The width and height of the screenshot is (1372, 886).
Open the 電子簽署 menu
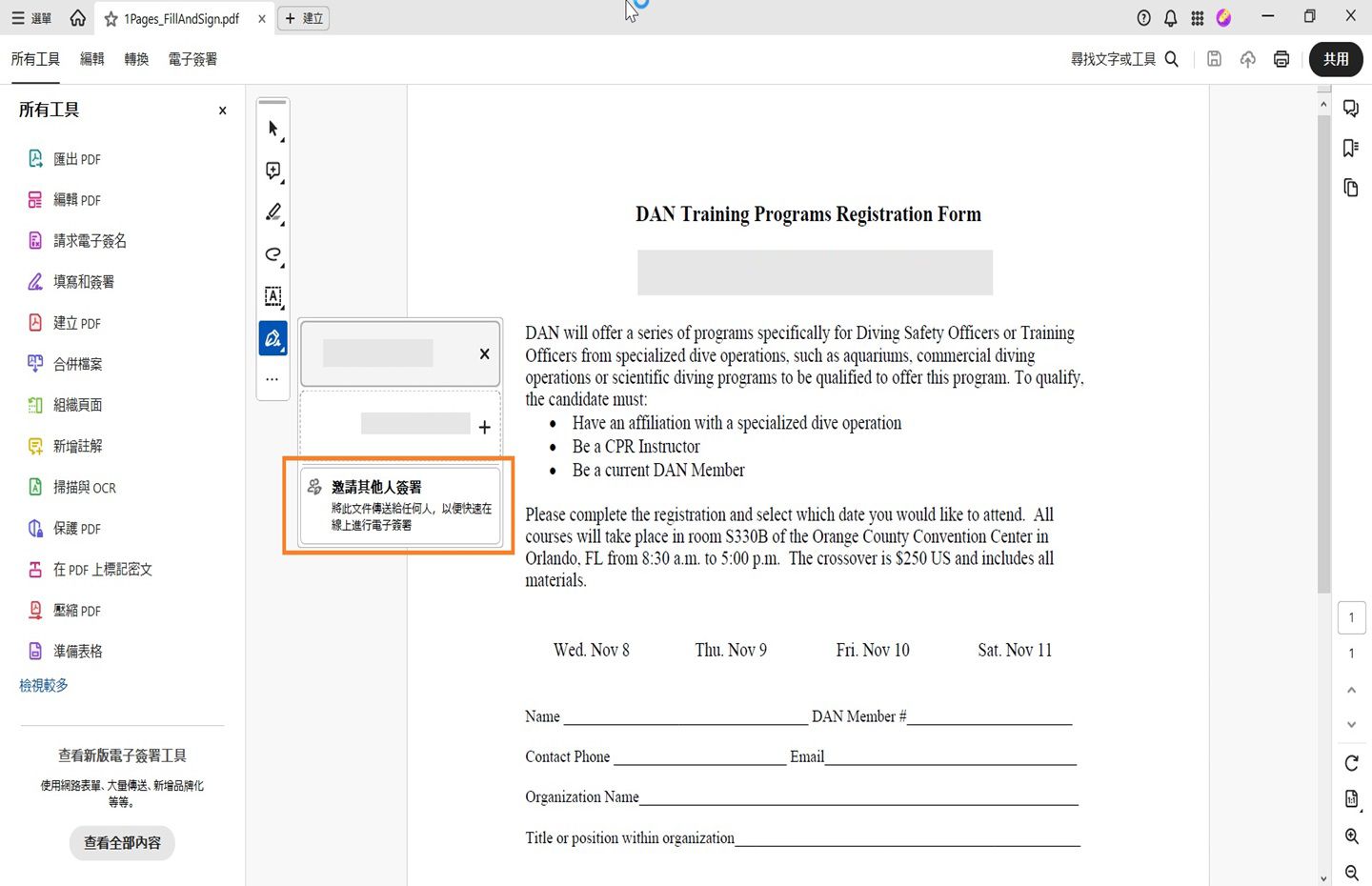pyautogui.click(x=192, y=59)
